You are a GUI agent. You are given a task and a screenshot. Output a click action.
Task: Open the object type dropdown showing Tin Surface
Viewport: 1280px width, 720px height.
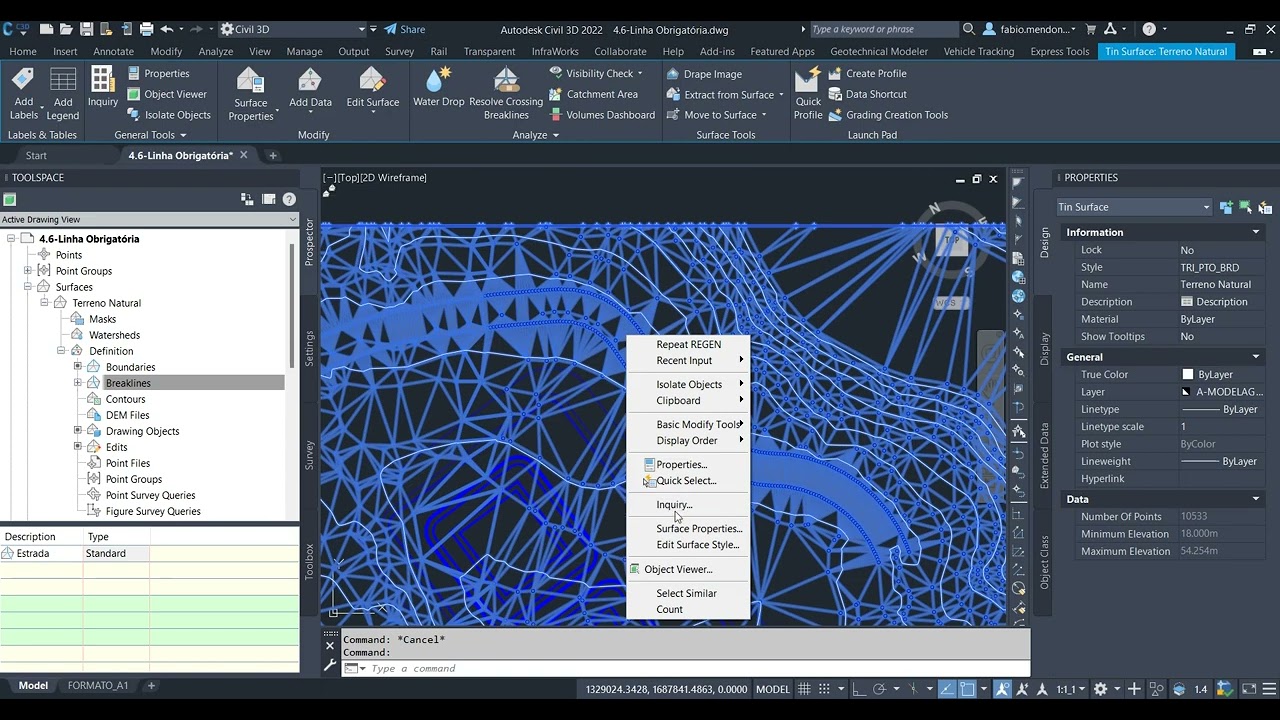(x=1134, y=207)
